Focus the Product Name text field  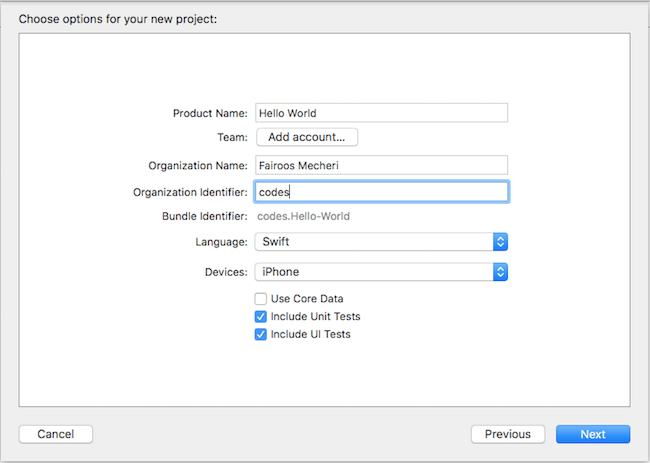point(382,113)
